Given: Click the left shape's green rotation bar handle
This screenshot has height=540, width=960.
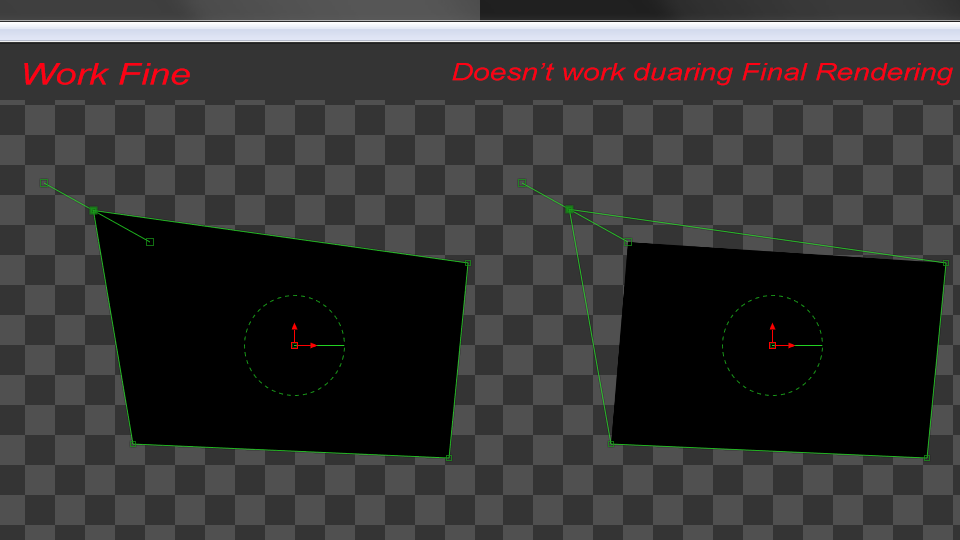Looking at the screenshot, I should pos(331,346).
